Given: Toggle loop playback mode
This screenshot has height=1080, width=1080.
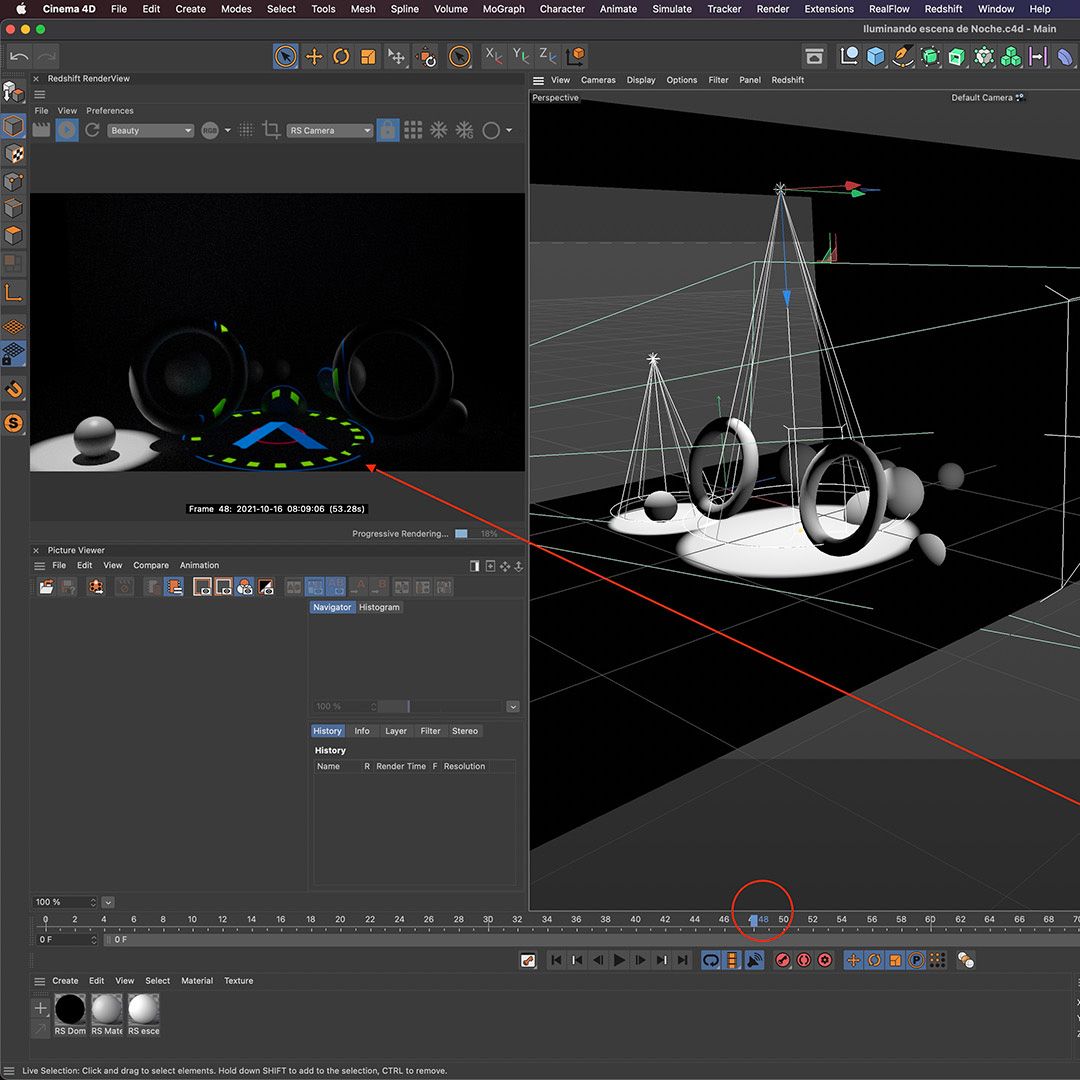Looking at the screenshot, I should pyautogui.click(x=711, y=959).
